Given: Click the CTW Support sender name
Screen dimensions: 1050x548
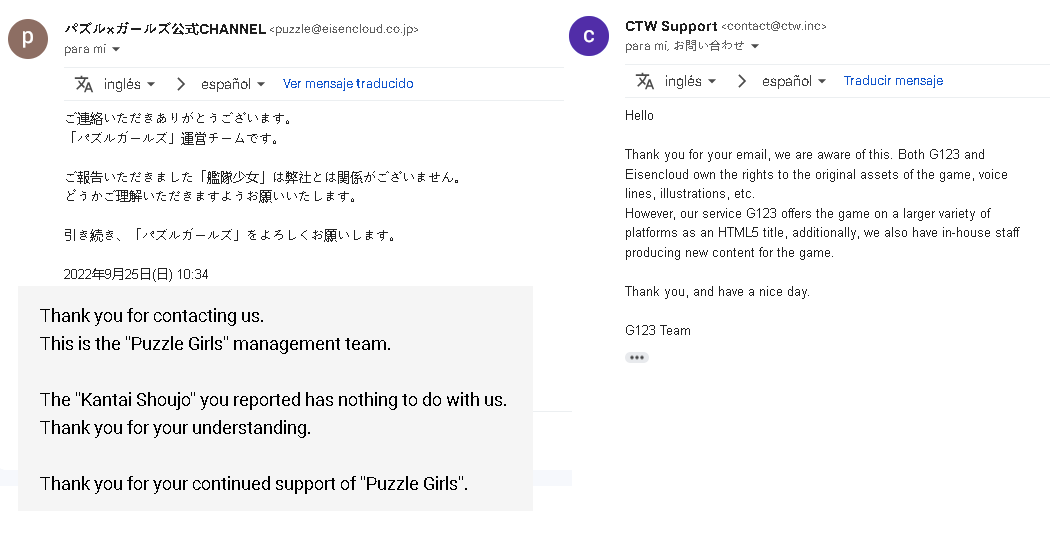Looking at the screenshot, I should coord(671,26).
